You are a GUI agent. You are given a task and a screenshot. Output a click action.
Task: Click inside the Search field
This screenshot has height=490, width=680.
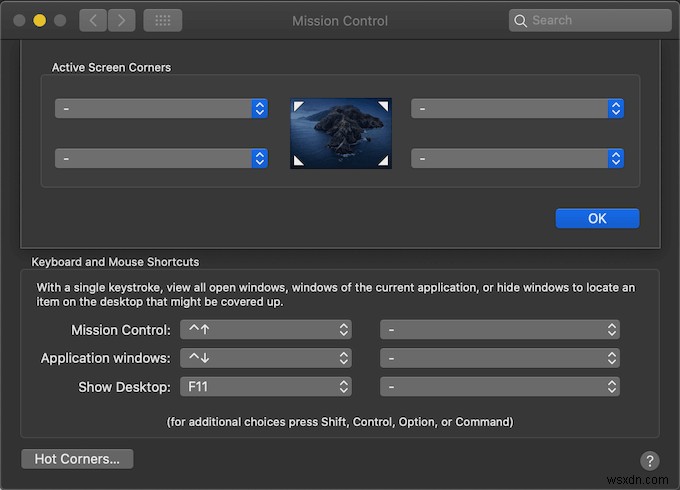pyautogui.click(x=590, y=20)
